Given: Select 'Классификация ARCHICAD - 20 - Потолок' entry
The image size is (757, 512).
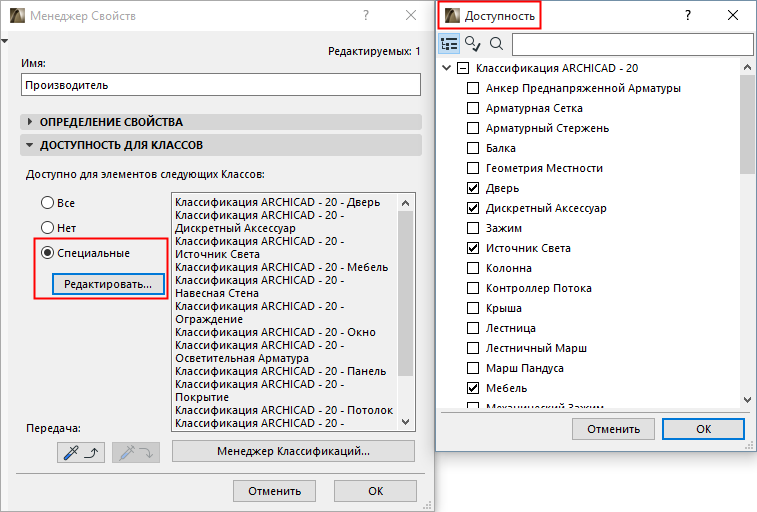Looking at the screenshot, I should [x=284, y=411].
